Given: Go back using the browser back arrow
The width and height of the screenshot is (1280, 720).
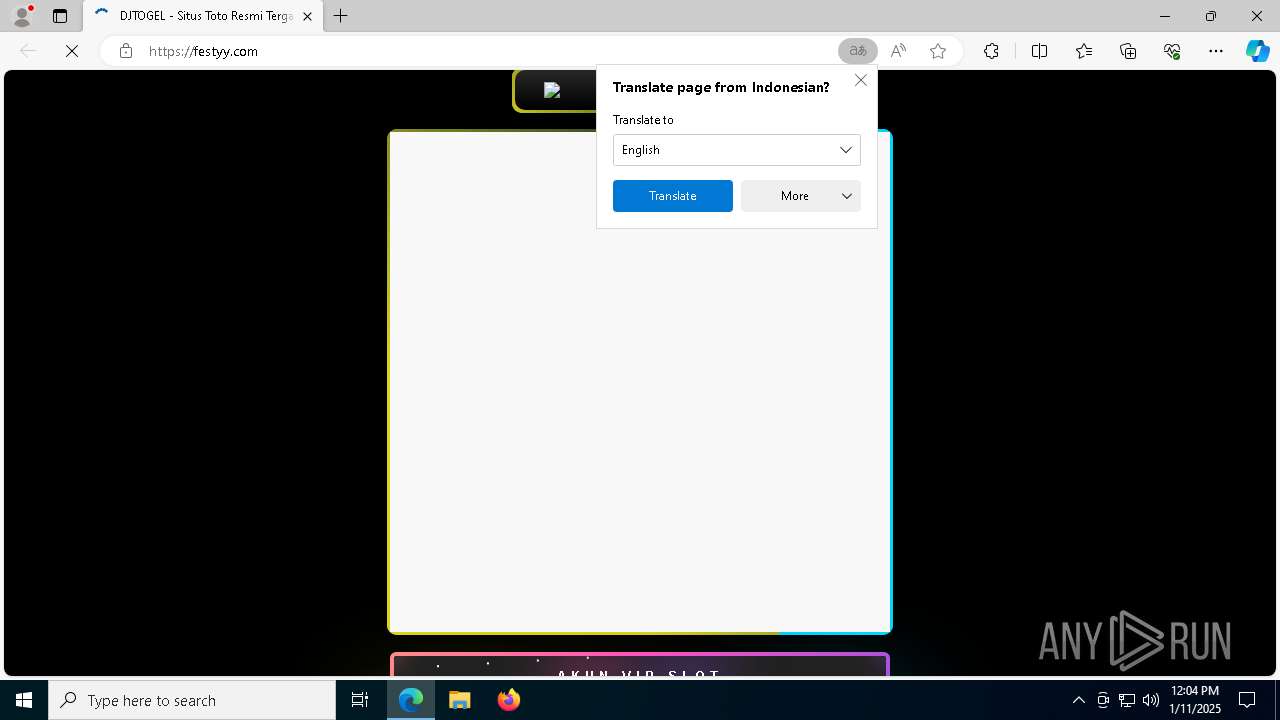Looking at the screenshot, I should coord(28,51).
